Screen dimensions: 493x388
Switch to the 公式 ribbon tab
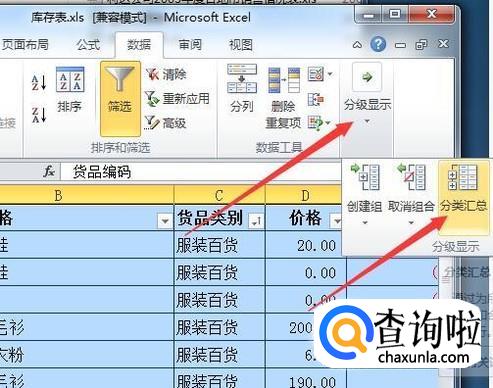click(88, 45)
